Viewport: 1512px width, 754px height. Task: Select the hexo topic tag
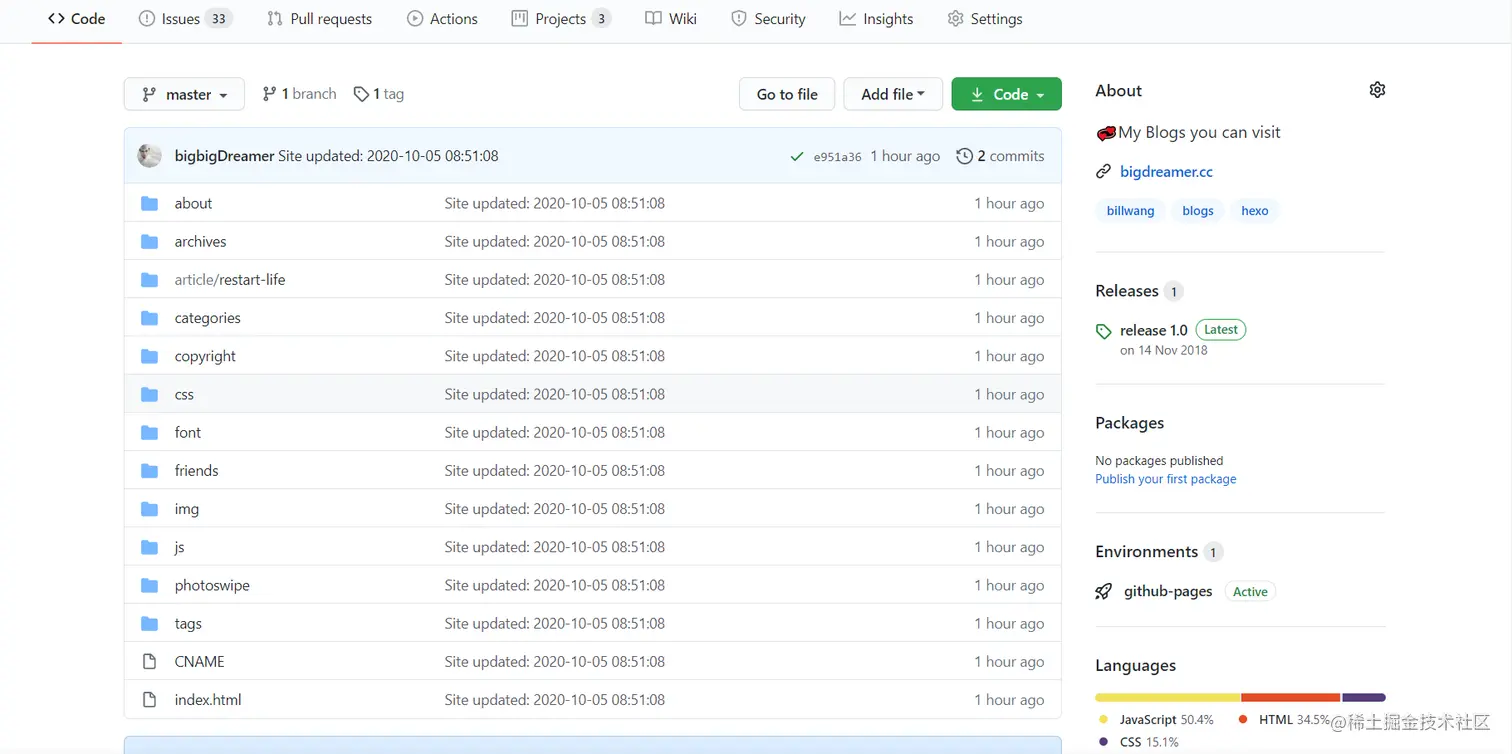pyautogui.click(x=1254, y=211)
